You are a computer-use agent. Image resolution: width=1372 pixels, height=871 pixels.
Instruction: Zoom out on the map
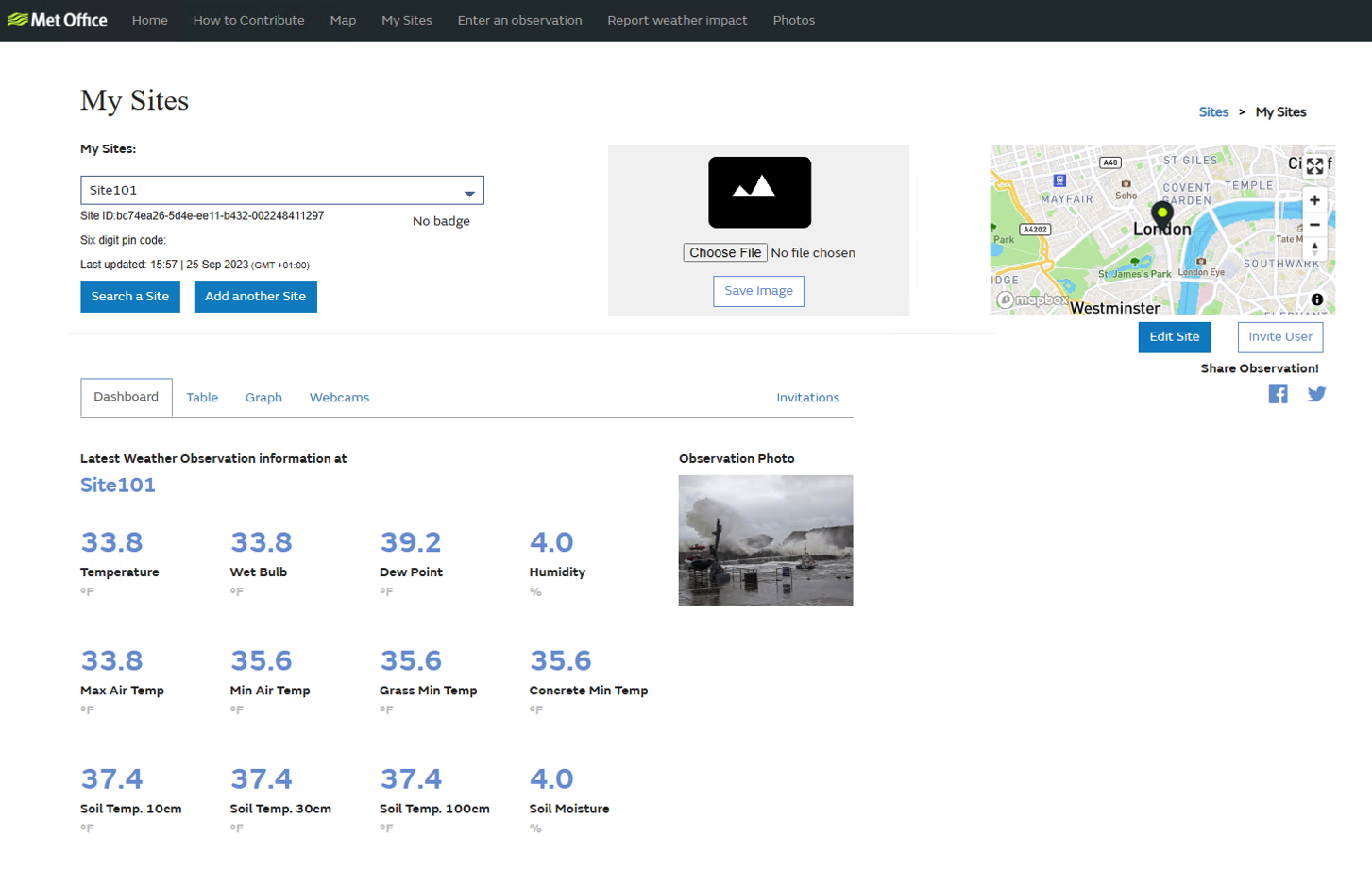coord(1314,225)
